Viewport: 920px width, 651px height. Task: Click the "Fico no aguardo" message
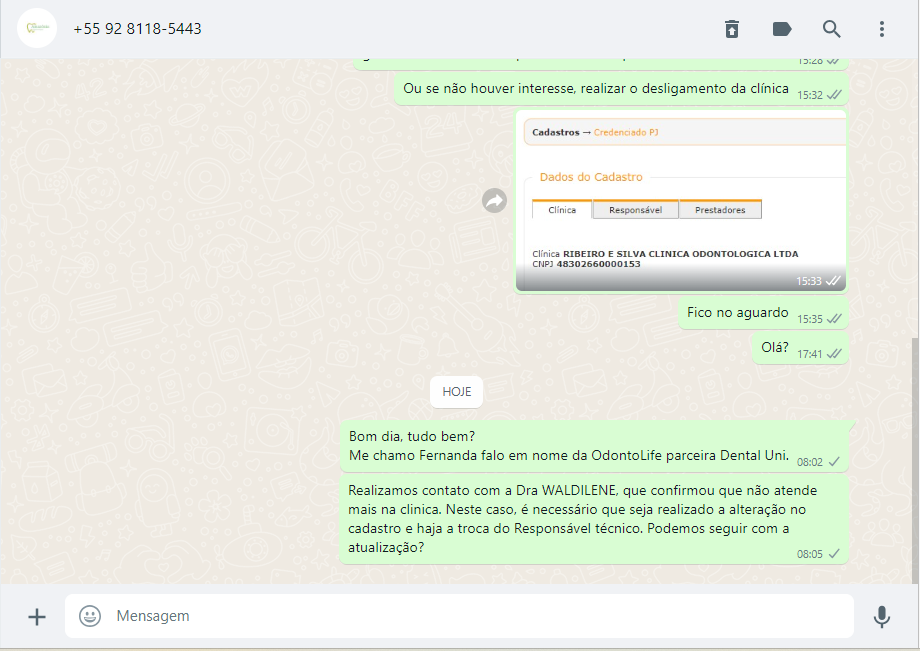[x=763, y=313]
